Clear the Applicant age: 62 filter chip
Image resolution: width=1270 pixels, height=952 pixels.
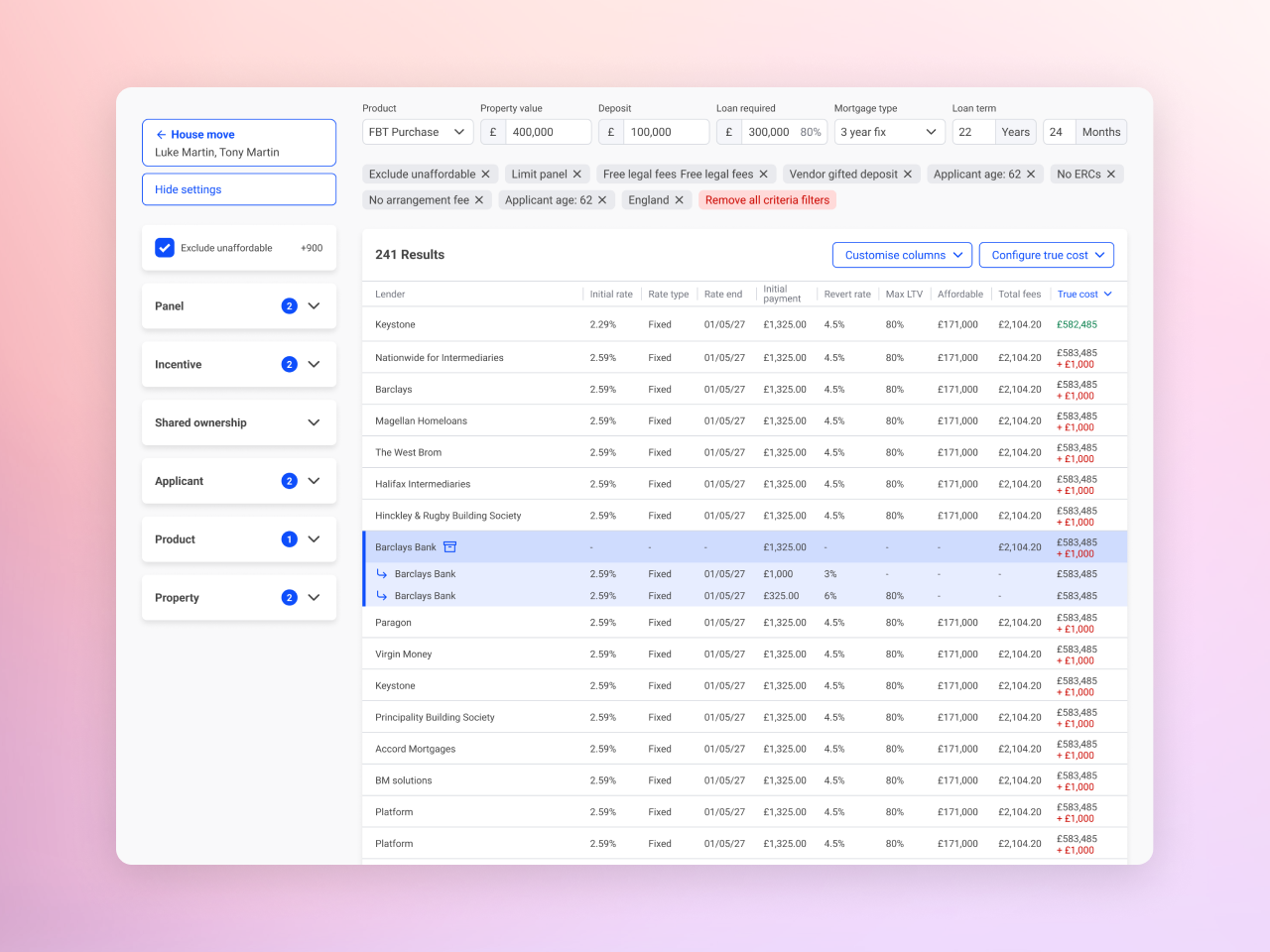tap(1031, 174)
